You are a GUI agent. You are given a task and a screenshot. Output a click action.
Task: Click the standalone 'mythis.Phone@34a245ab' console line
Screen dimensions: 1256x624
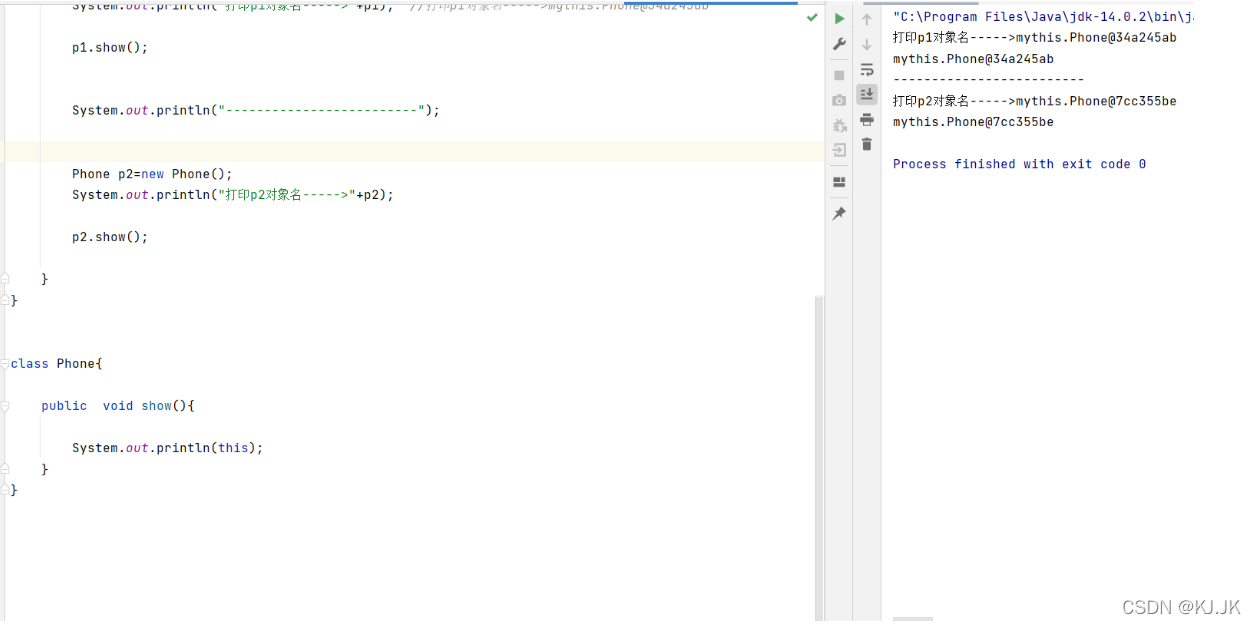(973, 59)
